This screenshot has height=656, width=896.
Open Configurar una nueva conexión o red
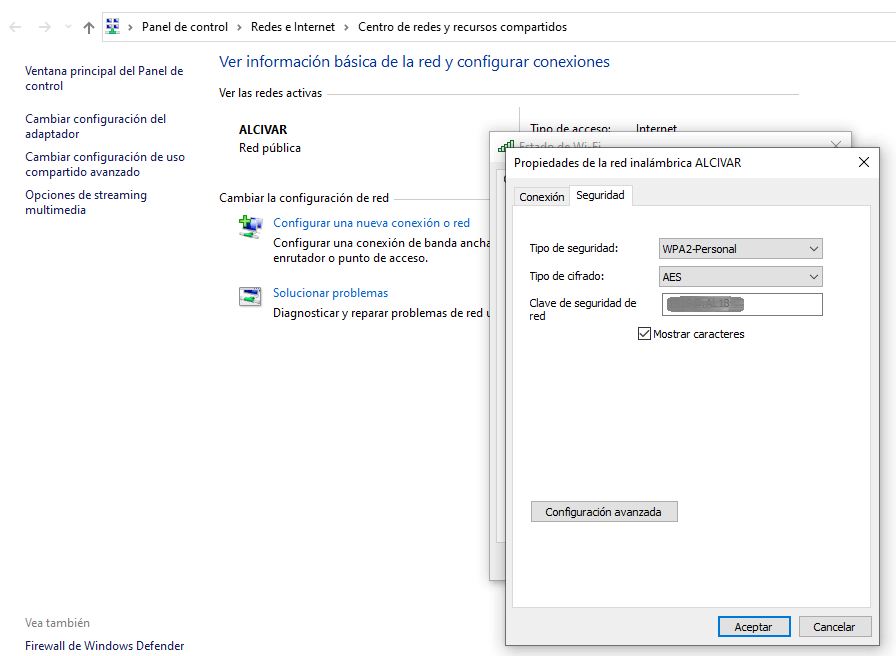[x=371, y=223]
